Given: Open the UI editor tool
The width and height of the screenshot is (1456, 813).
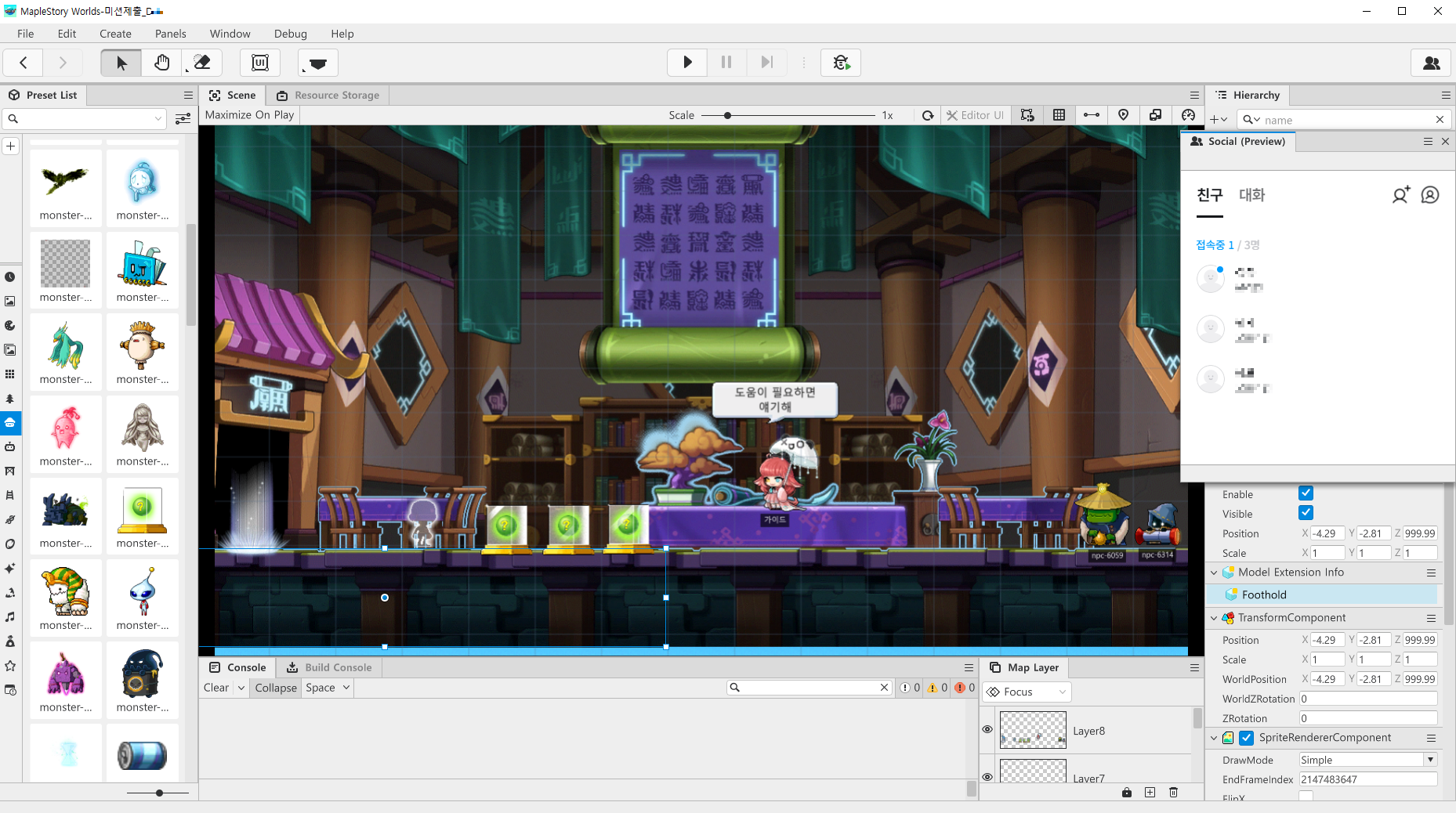Looking at the screenshot, I should pos(260,63).
